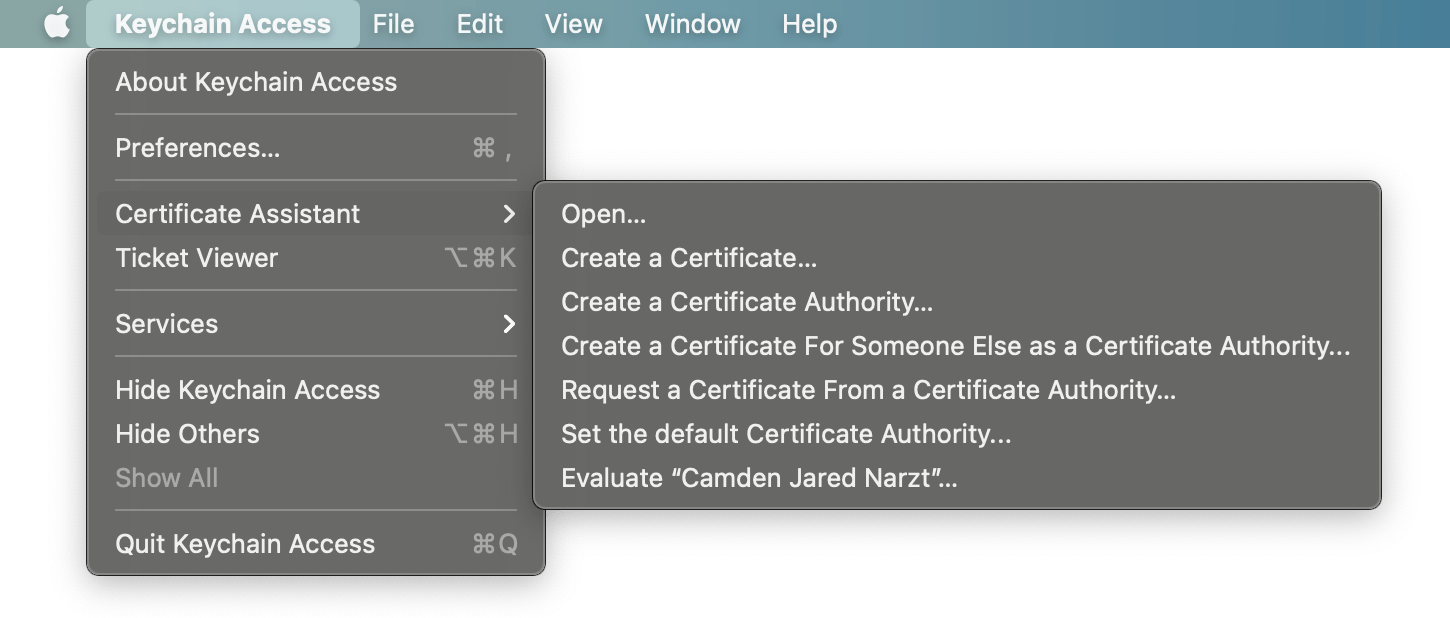Image resolution: width=1450 pixels, height=618 pixels.
Task: Open Preferences… from the menu
Action: click(198, 148)
